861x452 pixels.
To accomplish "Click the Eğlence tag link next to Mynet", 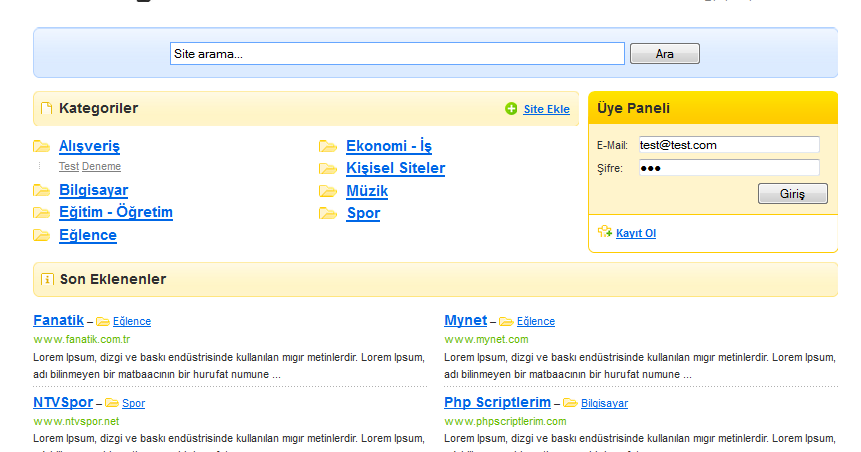I will (536, 321).
